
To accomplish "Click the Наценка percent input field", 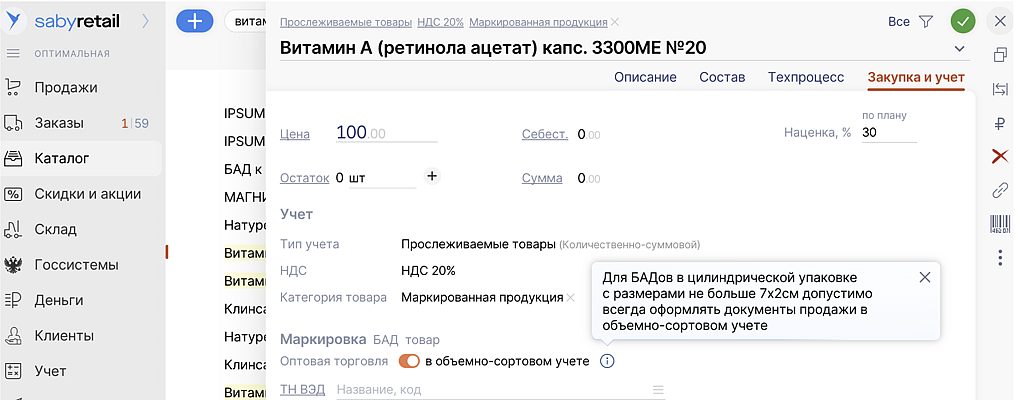I will point(888,133).
